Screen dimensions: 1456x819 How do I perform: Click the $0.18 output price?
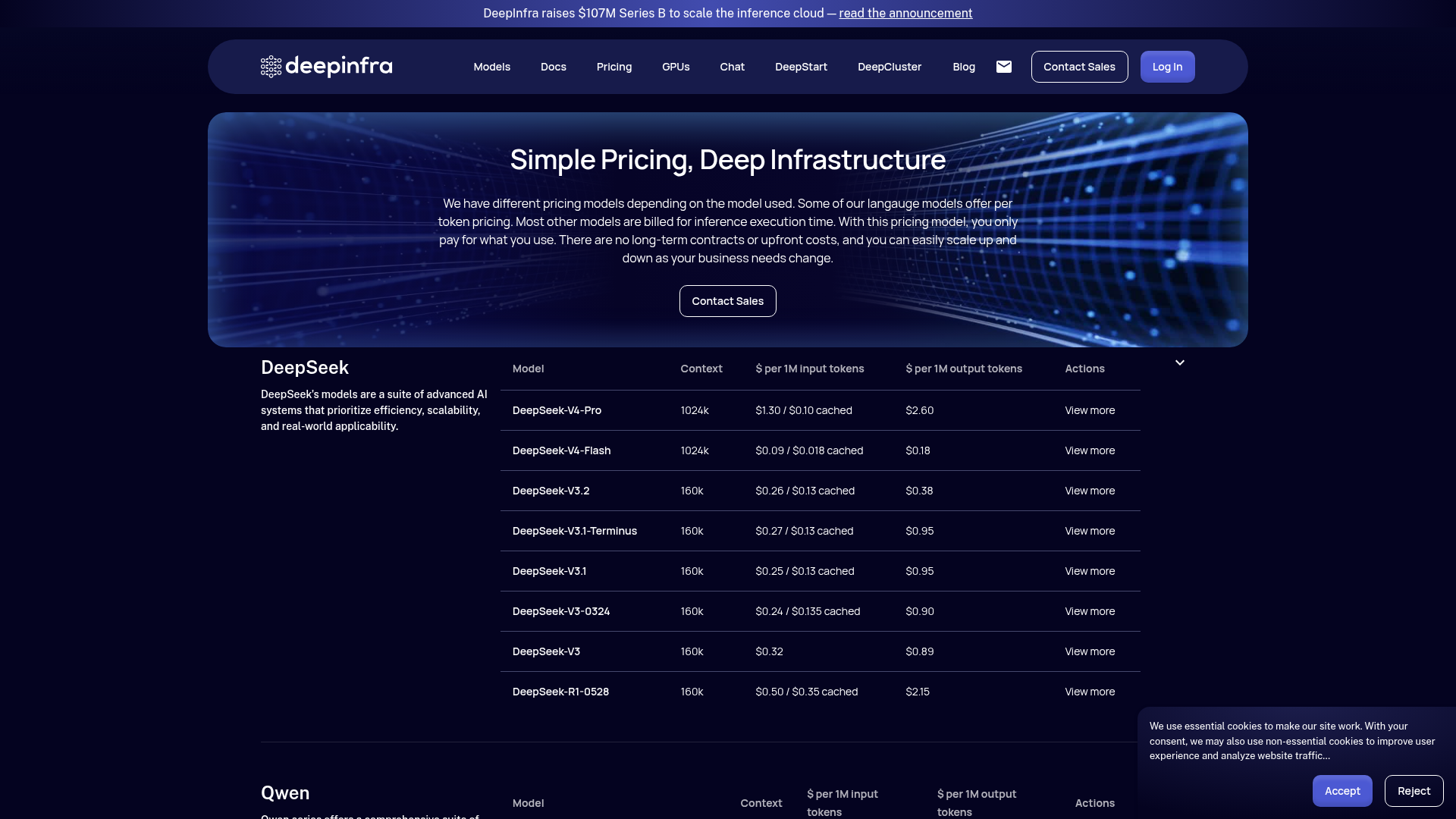pos(918,450)
